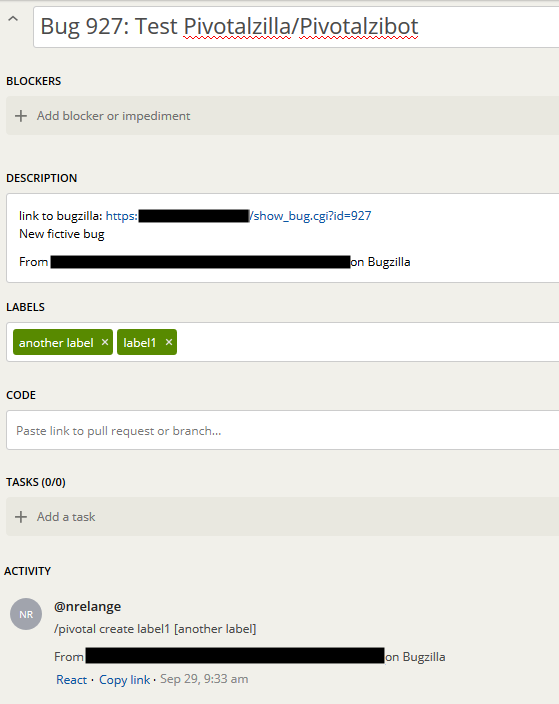Collapse the story with the chevron icon

[x=13, y=19]
